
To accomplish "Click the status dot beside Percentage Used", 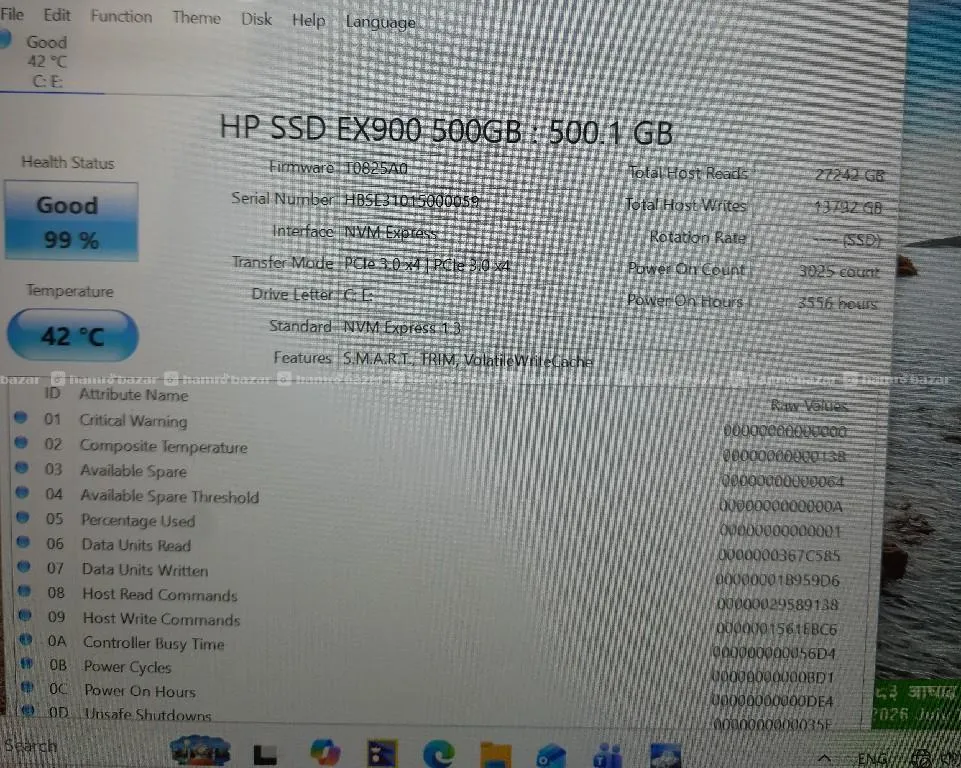I will click(23, 517).
